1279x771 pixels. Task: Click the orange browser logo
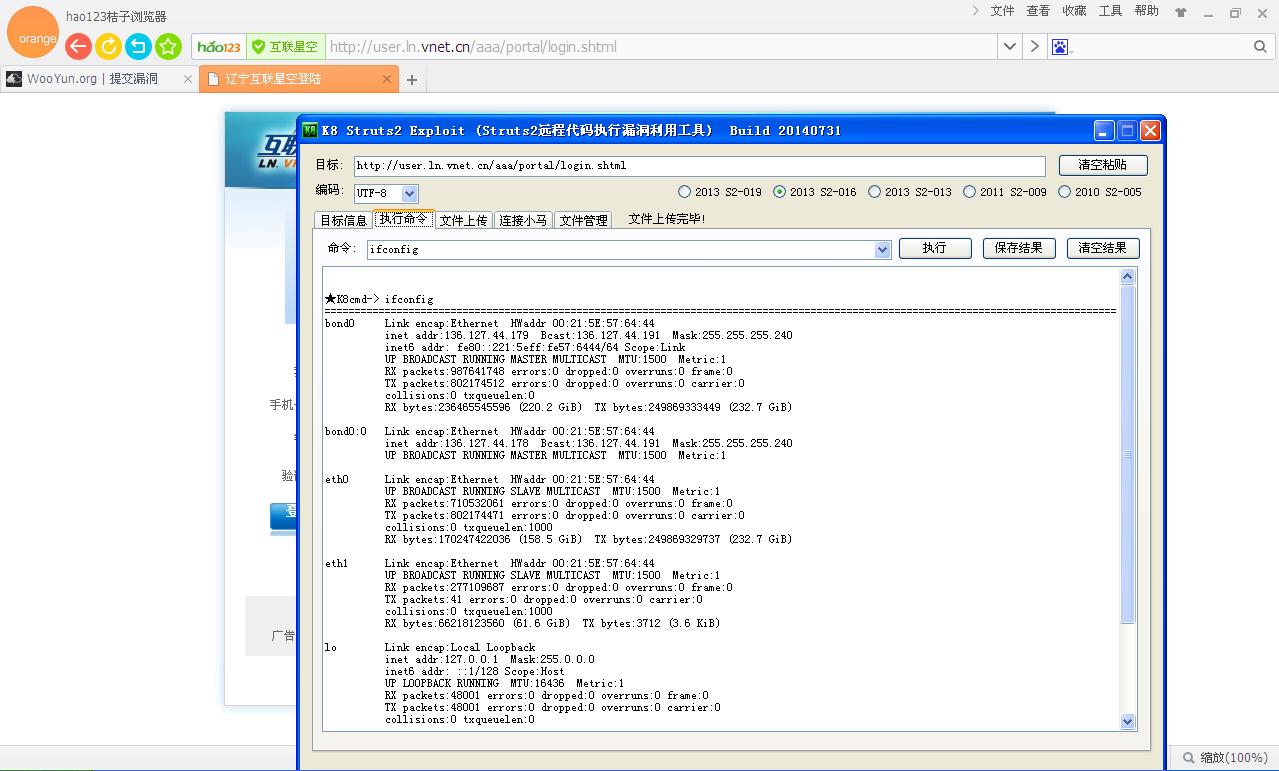coord(32,32)
